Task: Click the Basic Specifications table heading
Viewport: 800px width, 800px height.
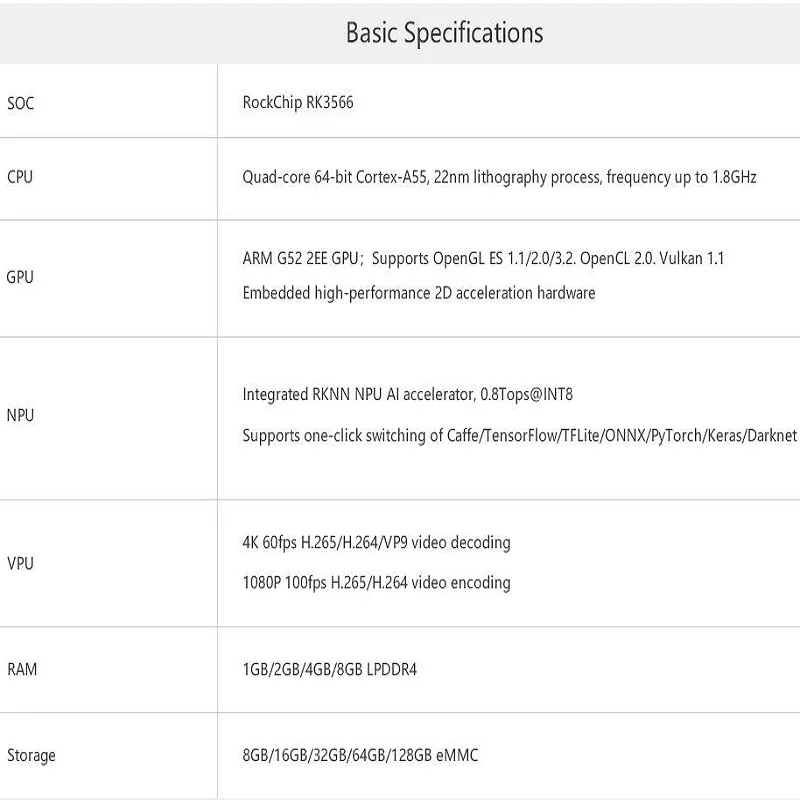Action: click(x=444, y=33)
